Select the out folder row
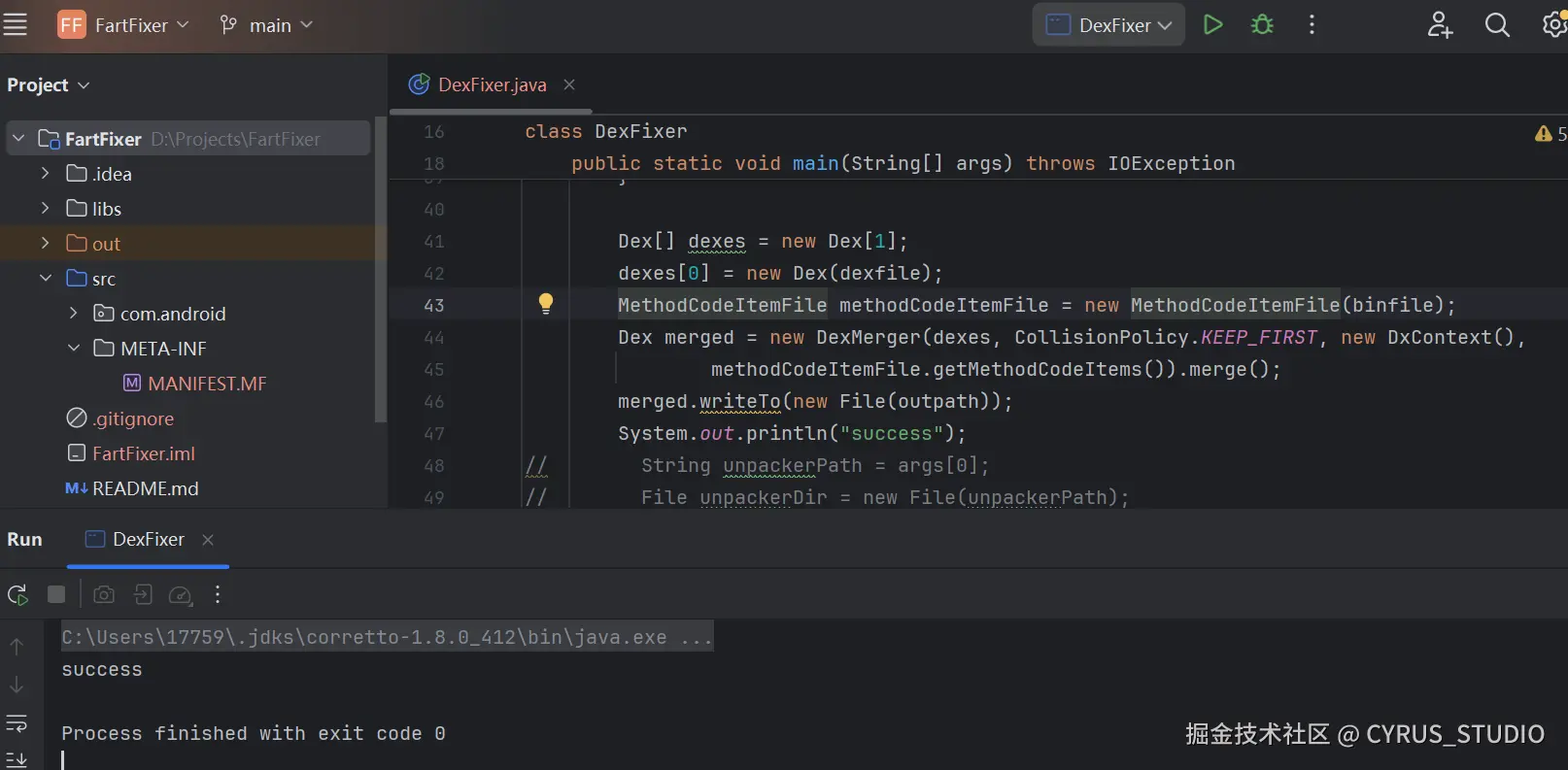Viewport: 1568px width, 770px height. pos(188,243)
